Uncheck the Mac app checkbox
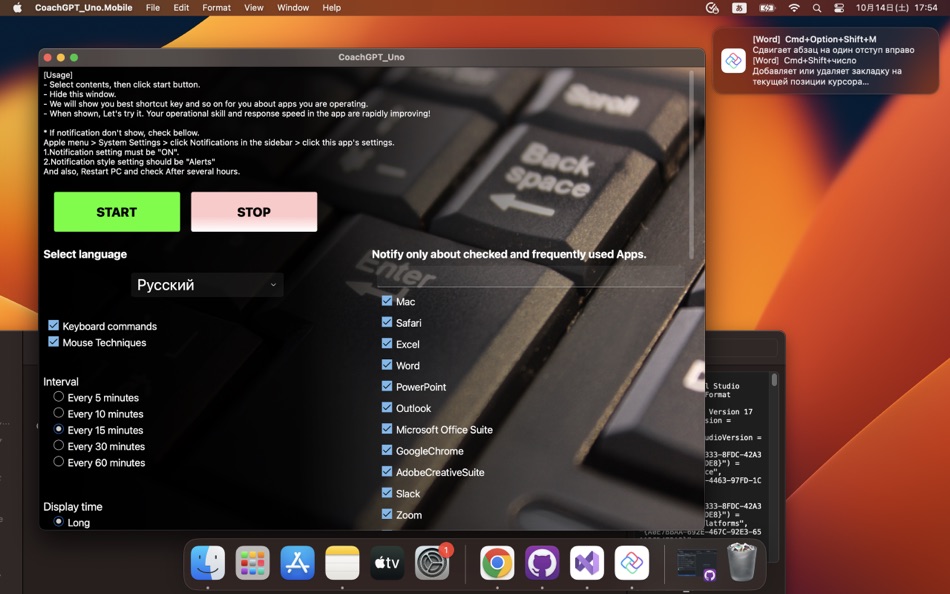This screenshot has width=950, height=594. pyautogui.click(x=387, y=301)
